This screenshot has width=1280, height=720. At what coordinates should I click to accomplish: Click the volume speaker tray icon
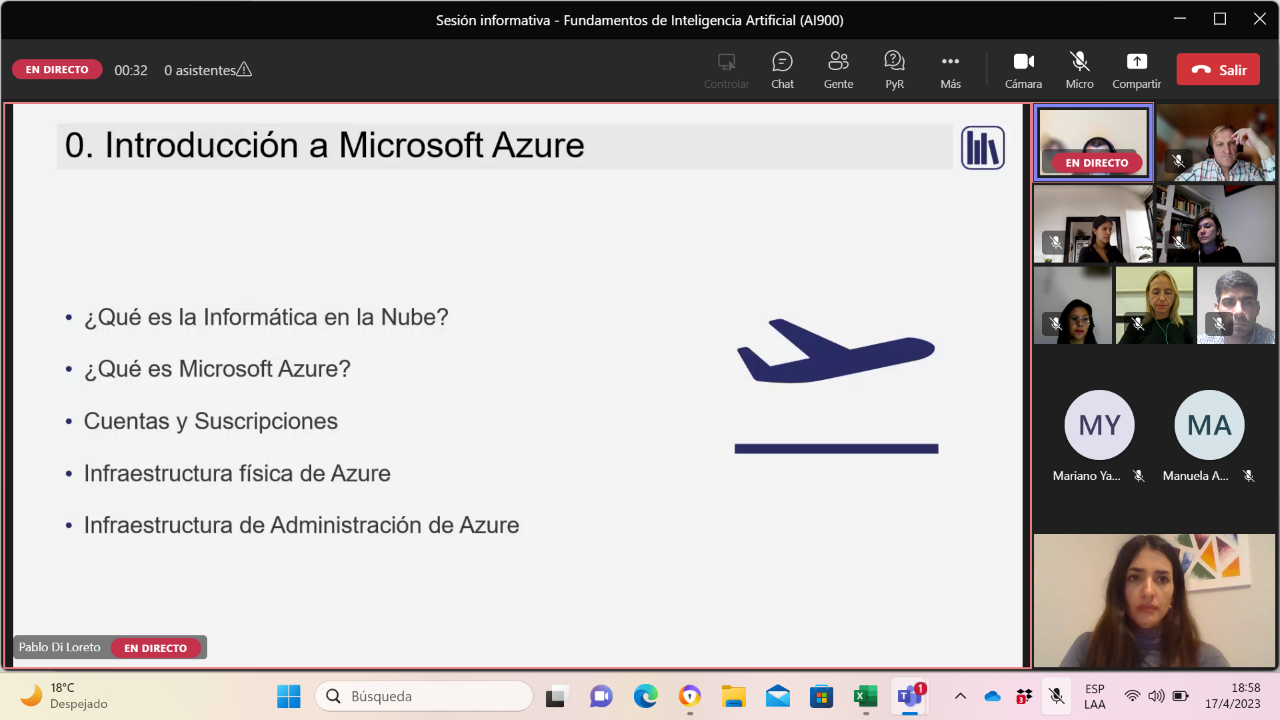[x=1156, y=696]
